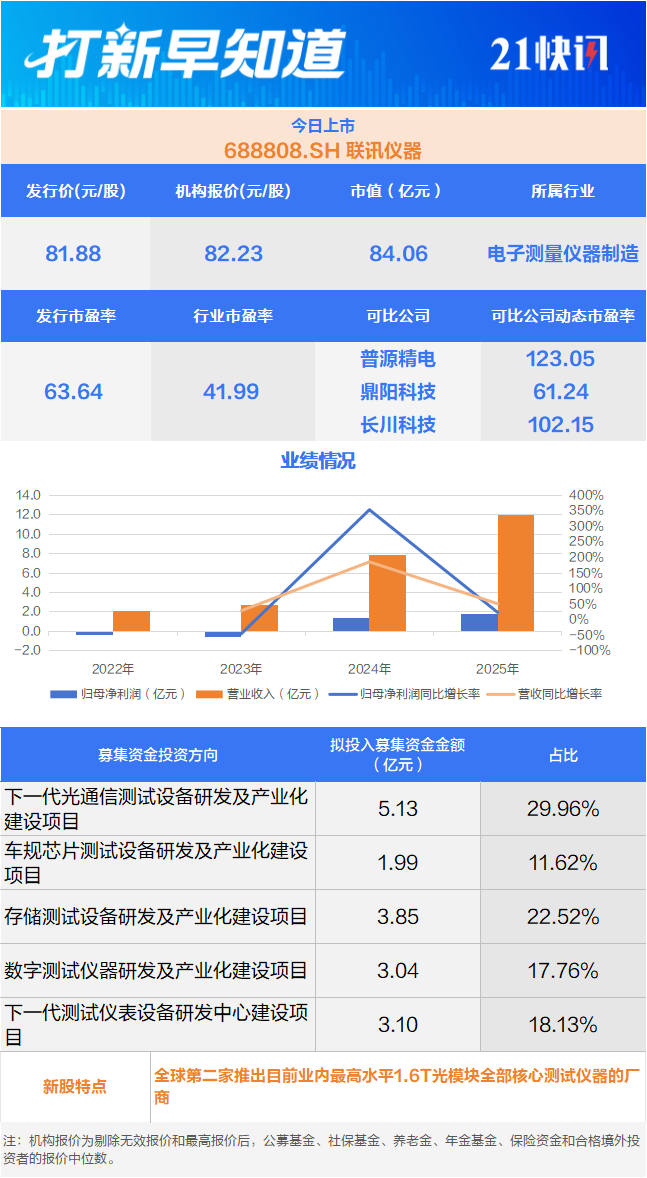Screen dimensions: 647x1178
Task: Click the 2025年 axis label
Action: point(497,667)
